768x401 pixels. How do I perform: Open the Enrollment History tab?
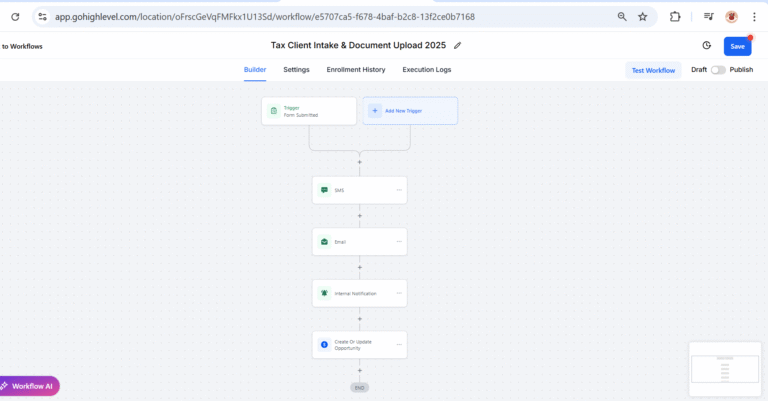coord(356,70)
